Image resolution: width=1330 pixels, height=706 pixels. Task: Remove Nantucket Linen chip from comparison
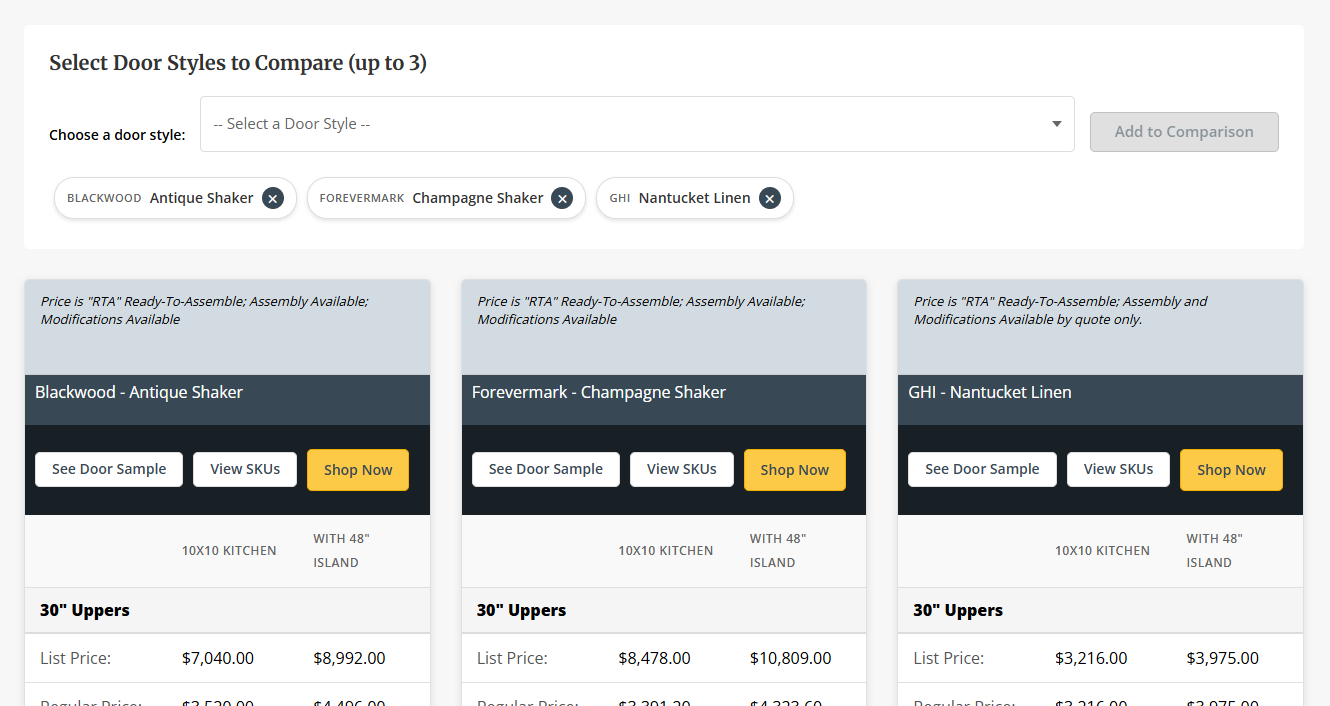point(769,198)
